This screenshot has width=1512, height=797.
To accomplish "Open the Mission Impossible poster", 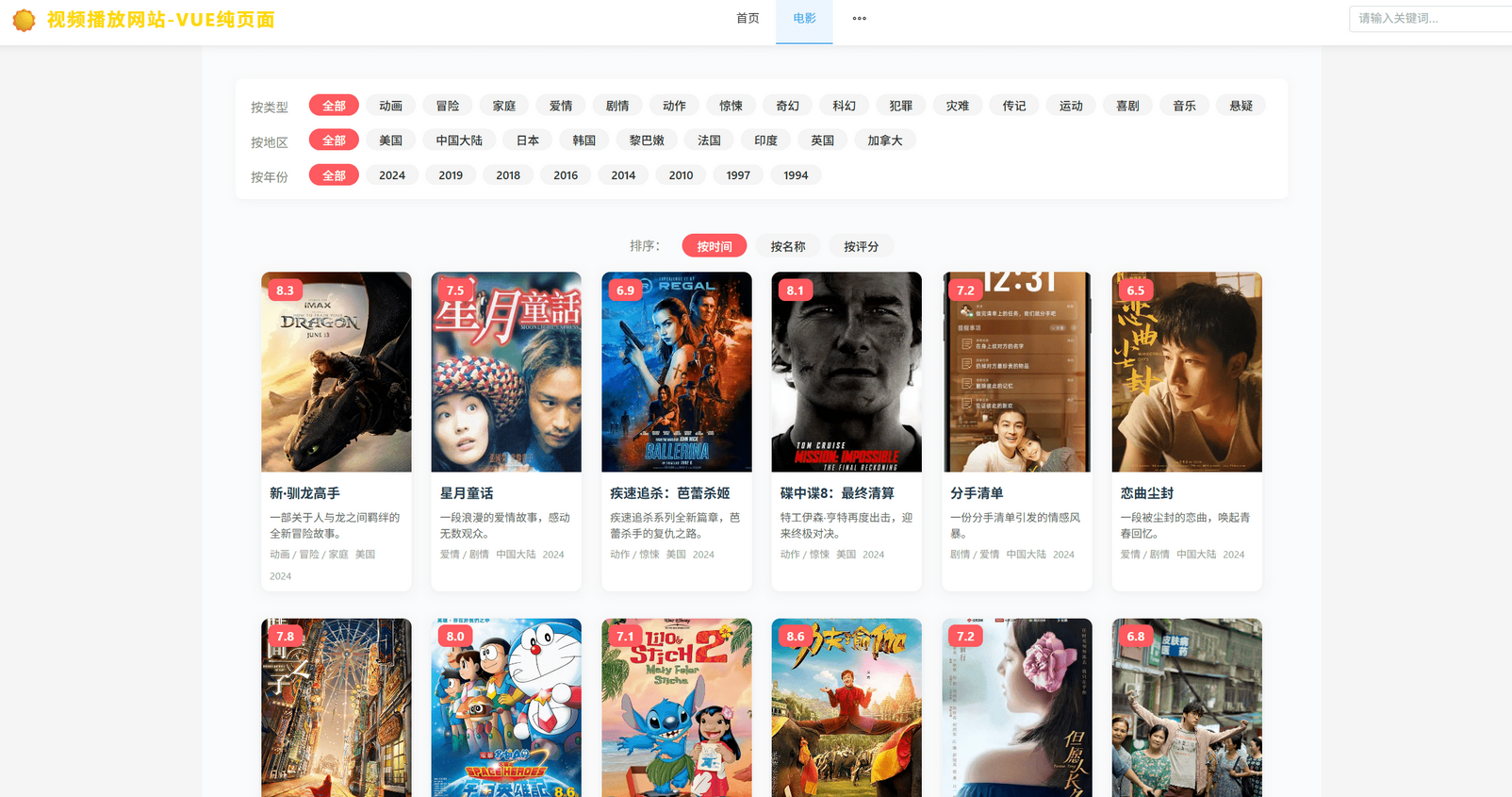I will (846, 372).
